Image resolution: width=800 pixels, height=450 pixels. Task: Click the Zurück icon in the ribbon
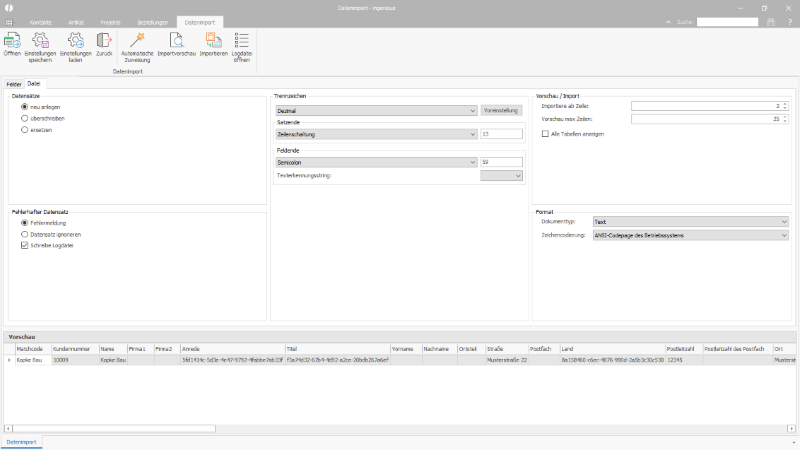click(104, 41)
